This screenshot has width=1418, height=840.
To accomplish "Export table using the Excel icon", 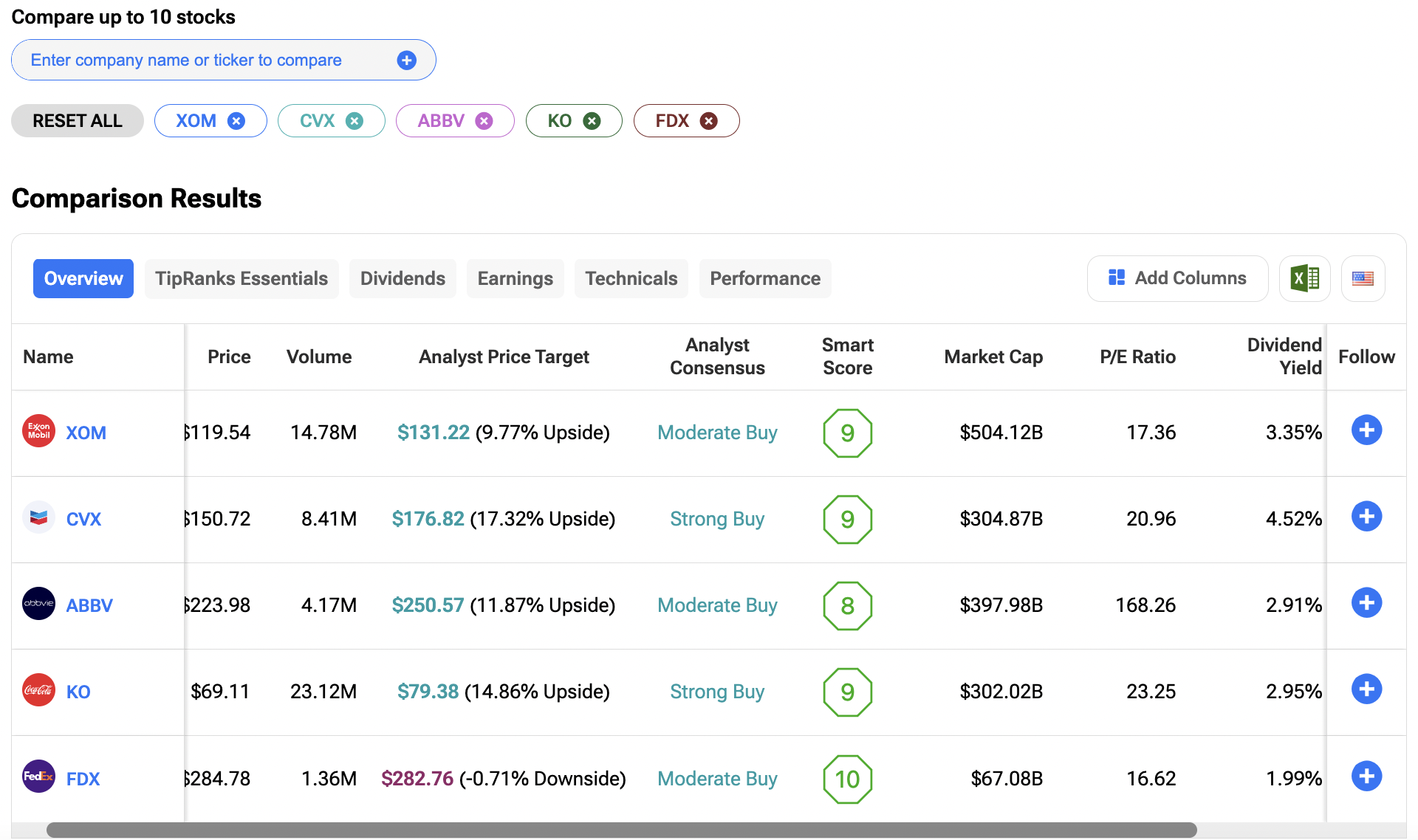I will pos(1305,278).
